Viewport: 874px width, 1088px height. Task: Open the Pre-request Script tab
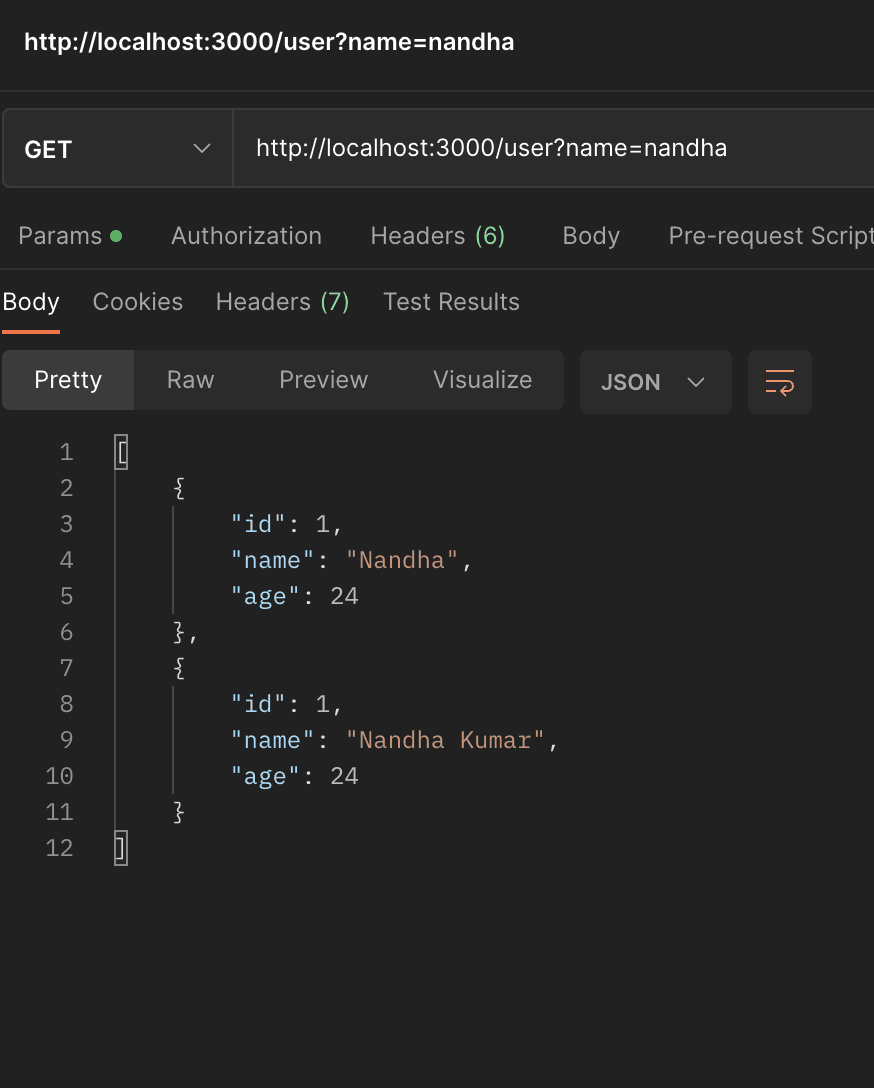(x=771, y=236)
